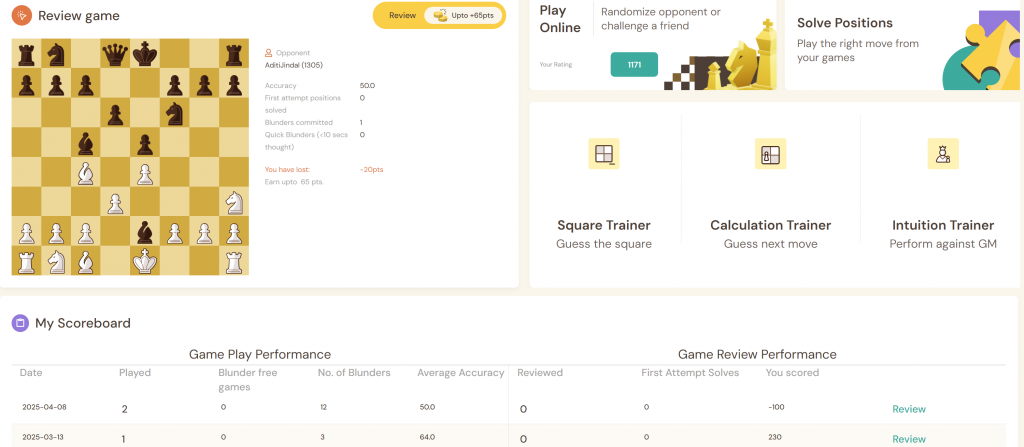Viewport: 1024px width, 447px height.
Task: Click the Game Review Performance header
Action: tap(757, 354)
